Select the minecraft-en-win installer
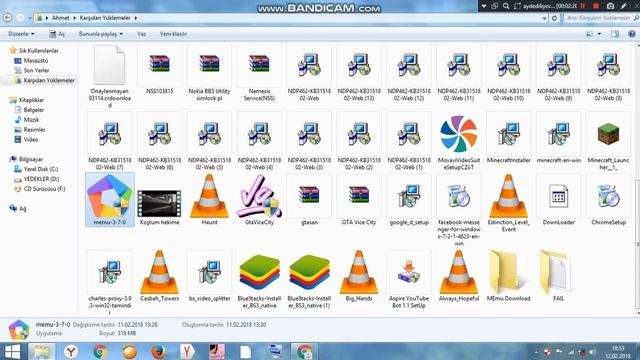The image size is (640, 360). tap(558, 138)
